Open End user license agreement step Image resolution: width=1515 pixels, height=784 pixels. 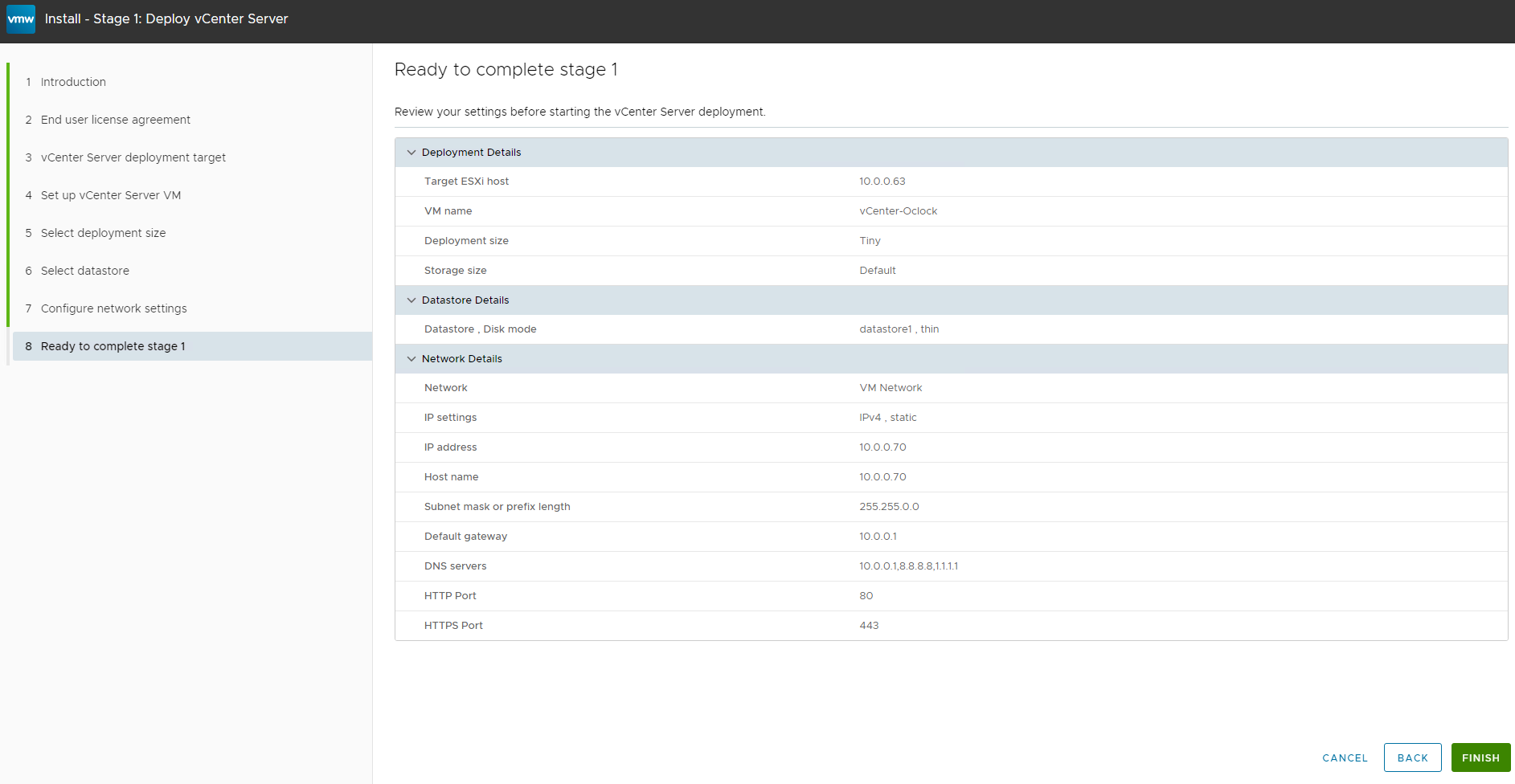(x=115, y=120)
